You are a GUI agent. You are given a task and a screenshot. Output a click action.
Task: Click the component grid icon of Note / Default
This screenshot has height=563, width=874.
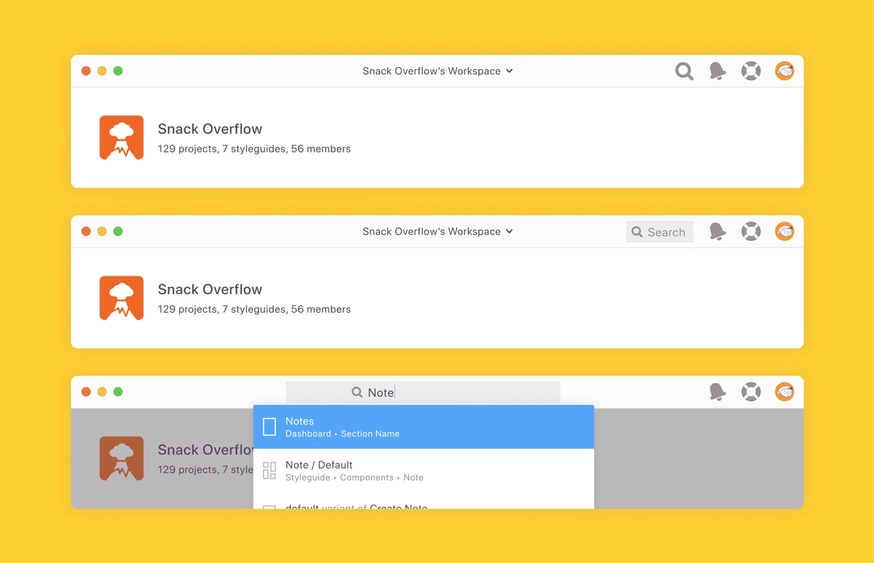[x=269, y=470]
